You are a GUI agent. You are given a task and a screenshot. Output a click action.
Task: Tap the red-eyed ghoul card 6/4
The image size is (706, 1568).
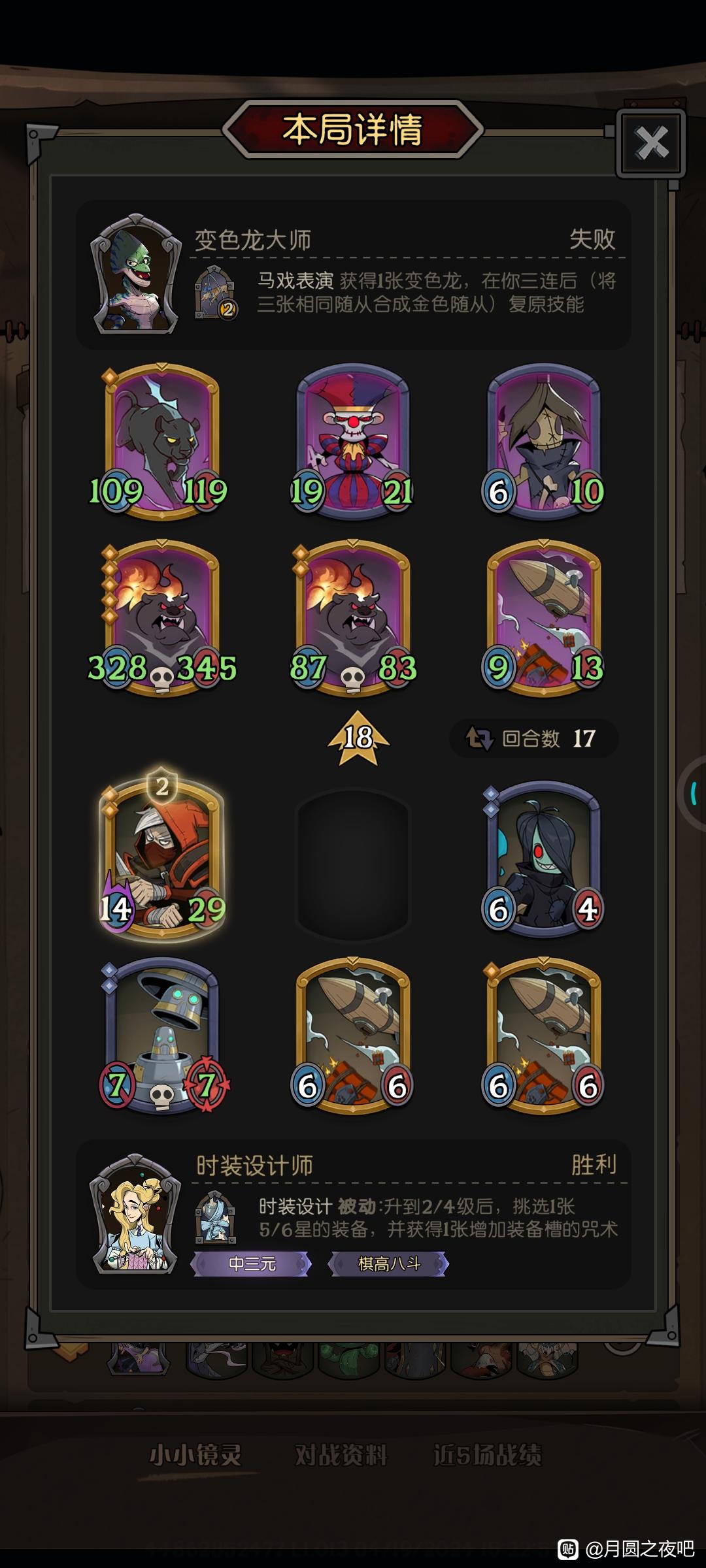coord(543,860)
